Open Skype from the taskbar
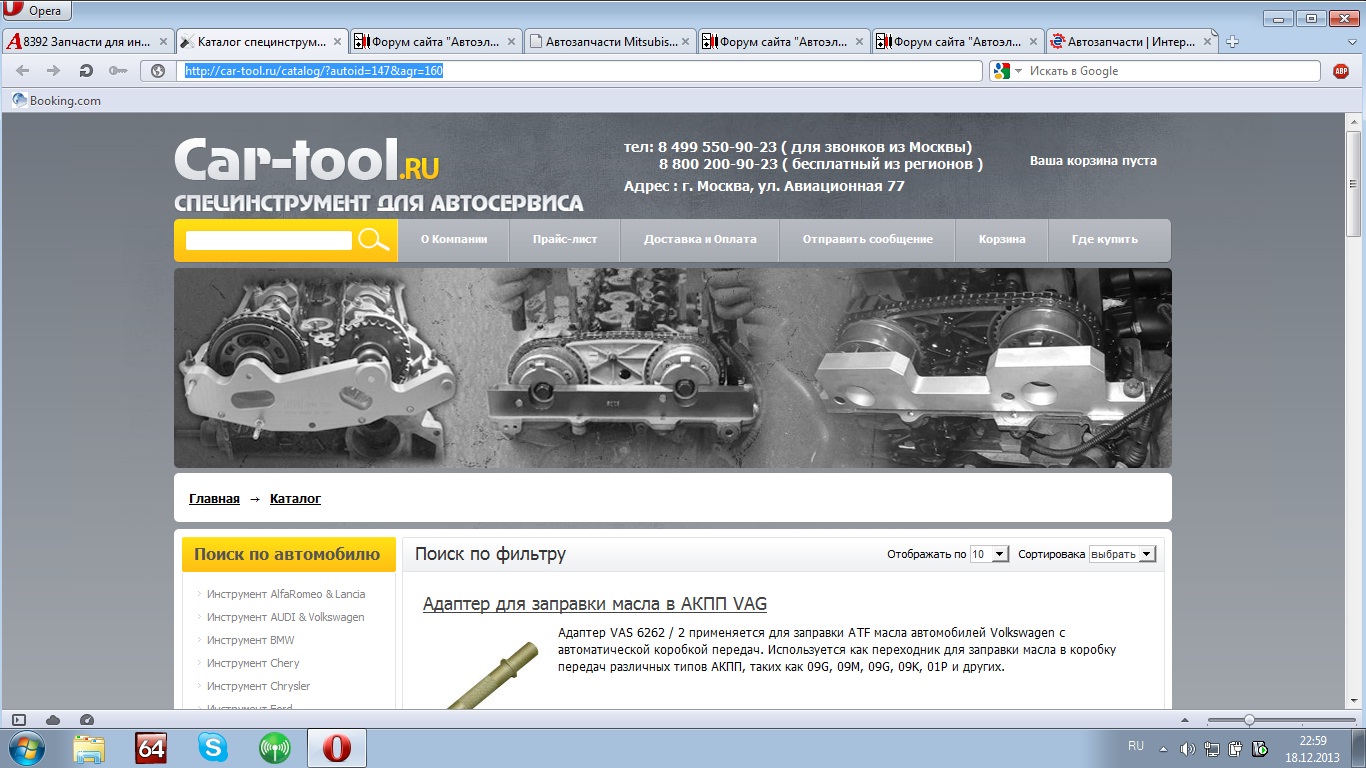Viewport: 1366px width, 768px height. pos(212,748)
